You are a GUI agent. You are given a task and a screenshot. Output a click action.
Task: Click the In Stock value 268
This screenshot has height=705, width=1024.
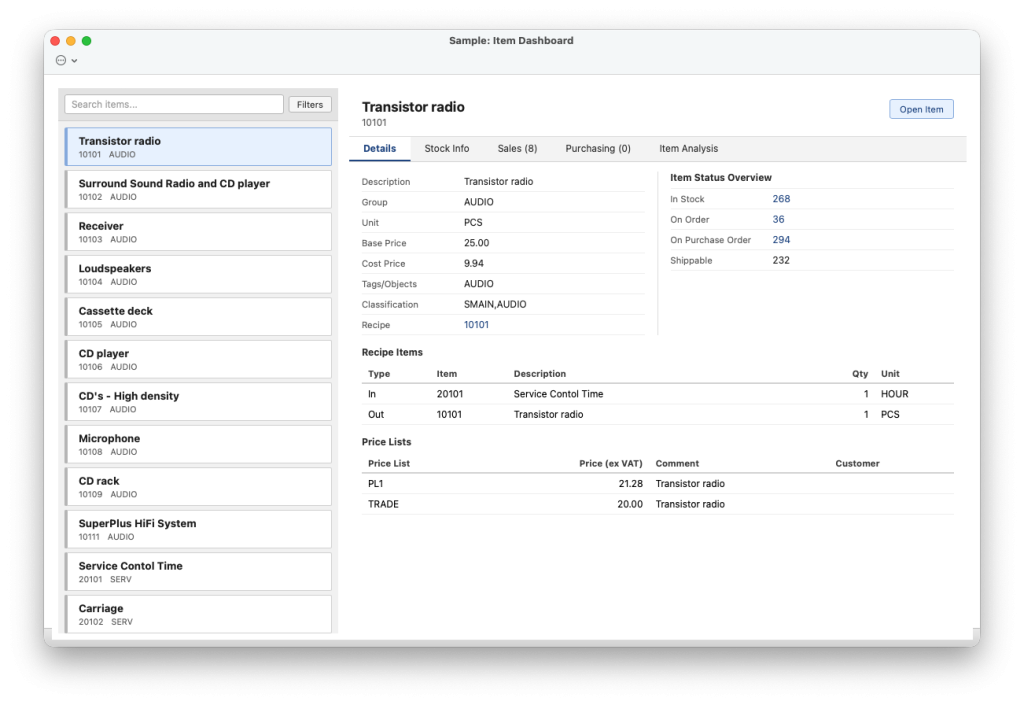[x=781, y=199]
